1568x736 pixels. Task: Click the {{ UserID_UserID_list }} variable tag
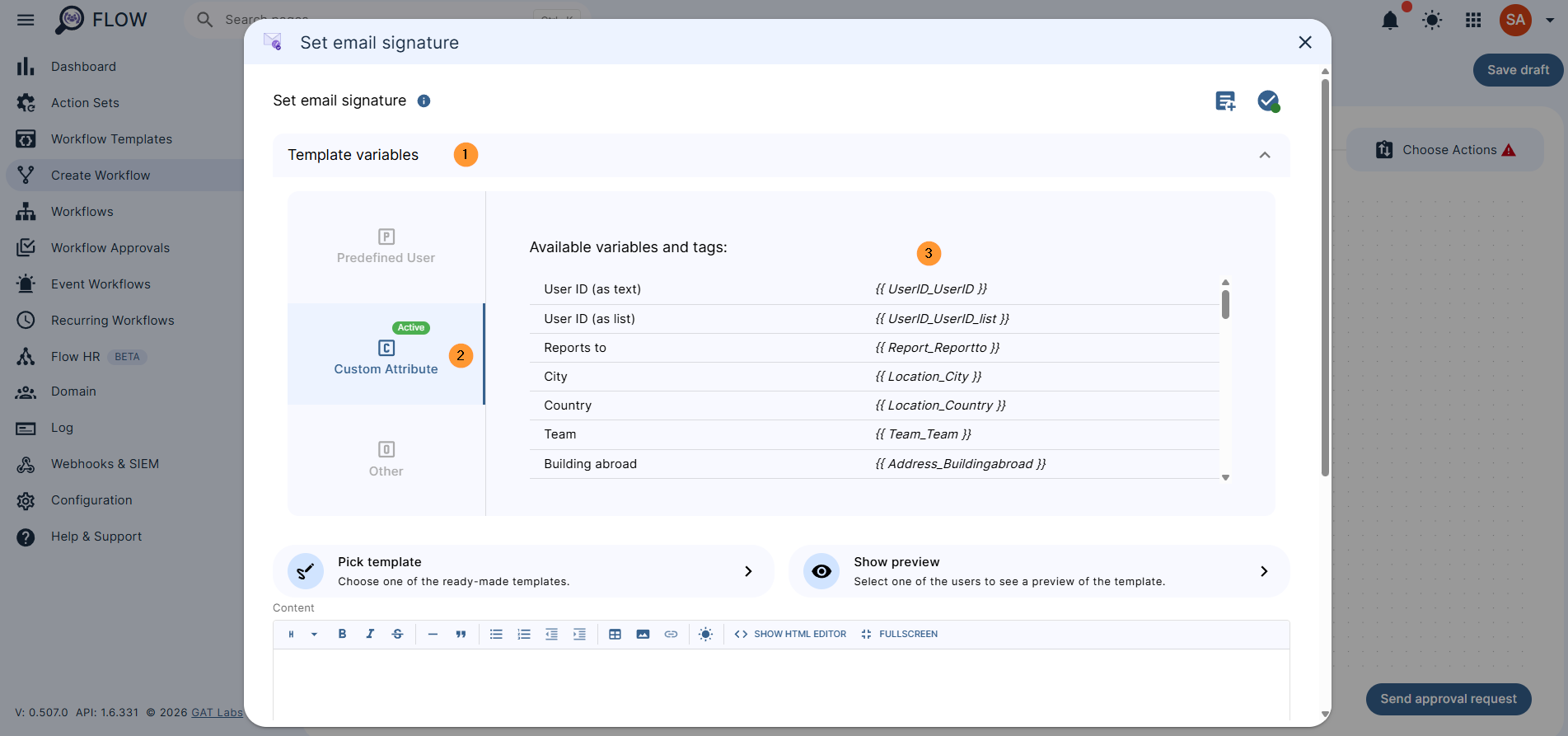[942, 319]
